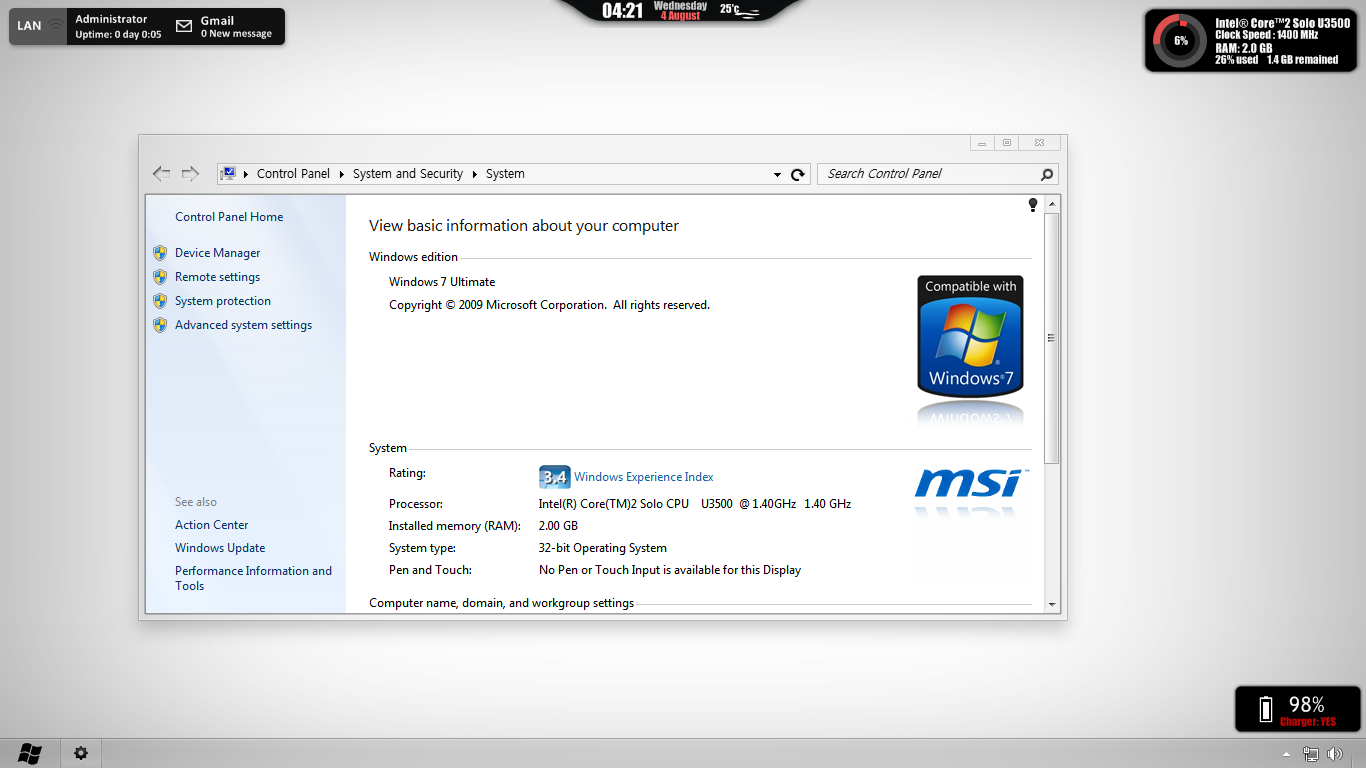Click the Gmail 0 New message text
Screen dimensions: 1366x768
(236, 26)
